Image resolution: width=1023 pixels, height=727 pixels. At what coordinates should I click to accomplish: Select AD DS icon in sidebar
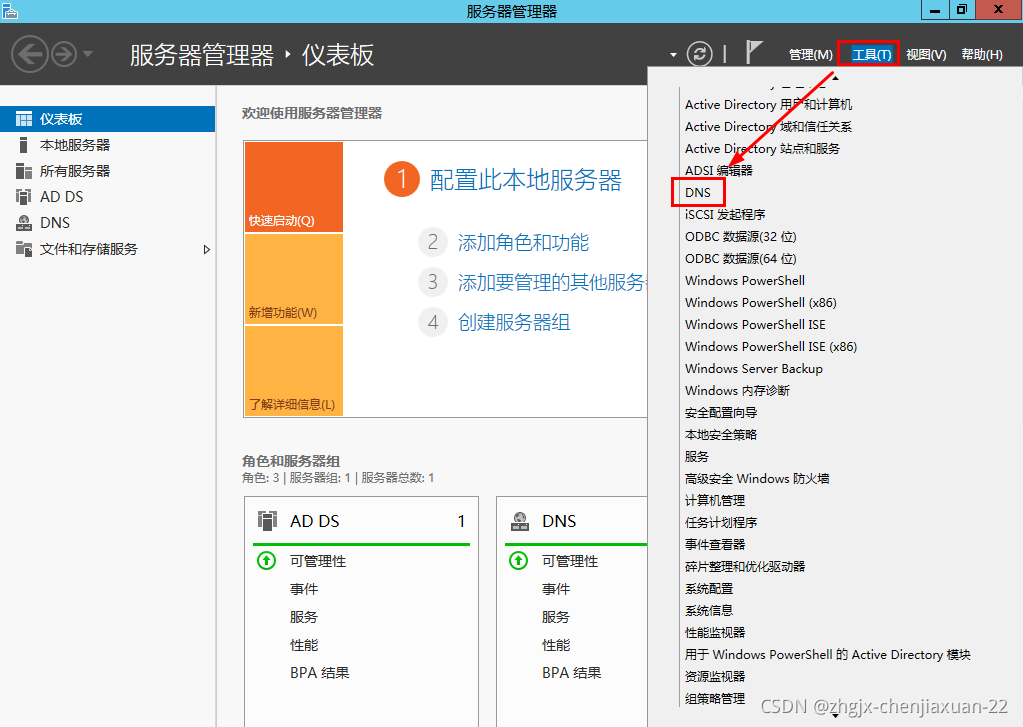point(23,196)
